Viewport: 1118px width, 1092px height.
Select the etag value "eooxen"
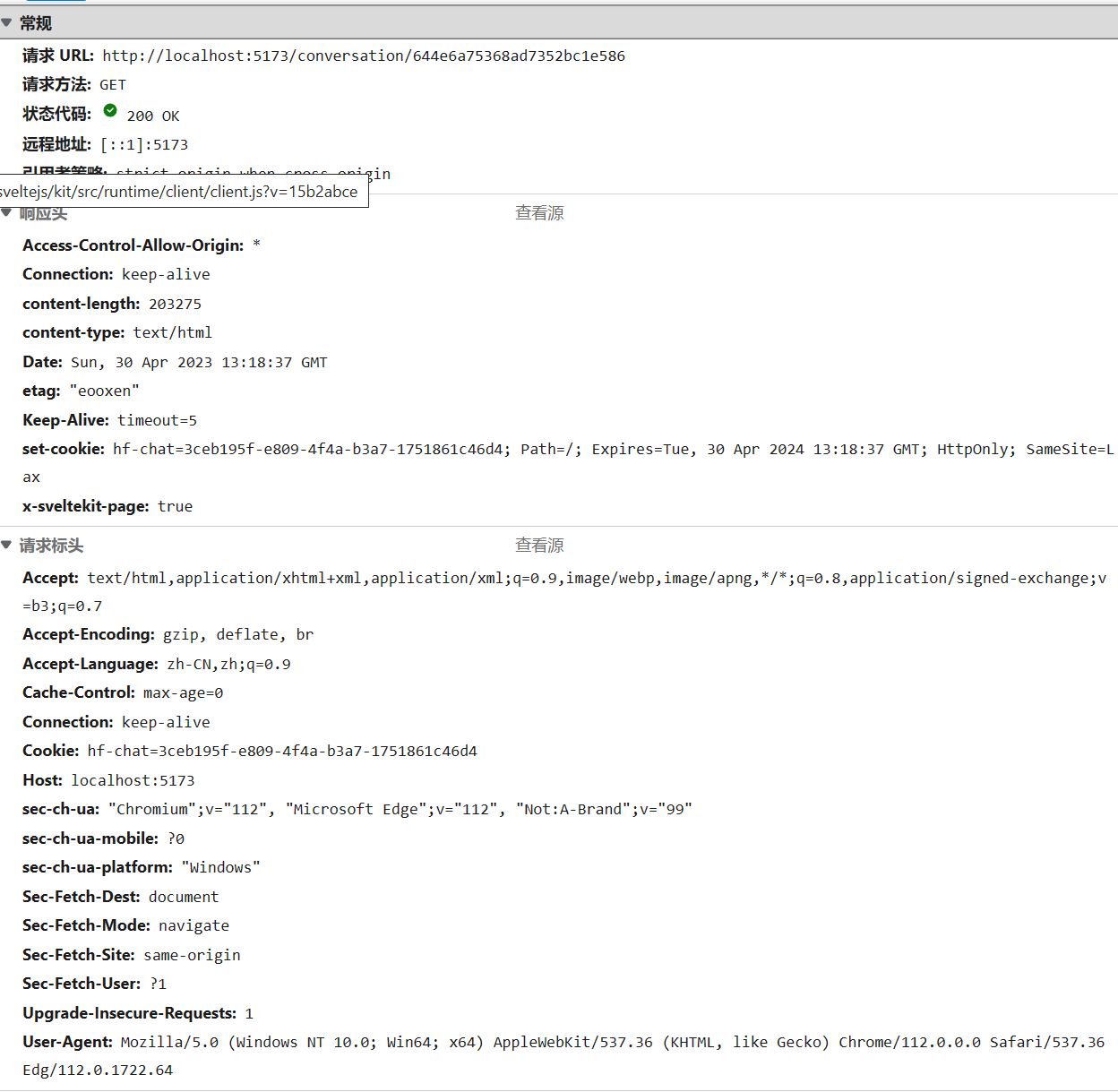(x=104, y=391)
